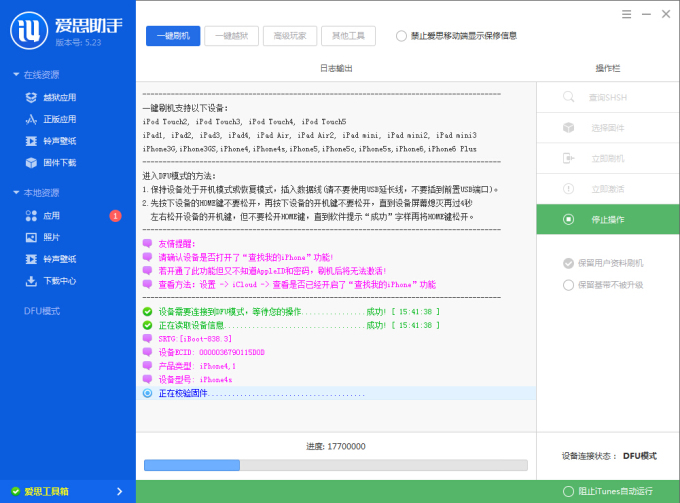Click the green 停止操作 button
The height and width of the screenshot is (503, 680).
607,218
